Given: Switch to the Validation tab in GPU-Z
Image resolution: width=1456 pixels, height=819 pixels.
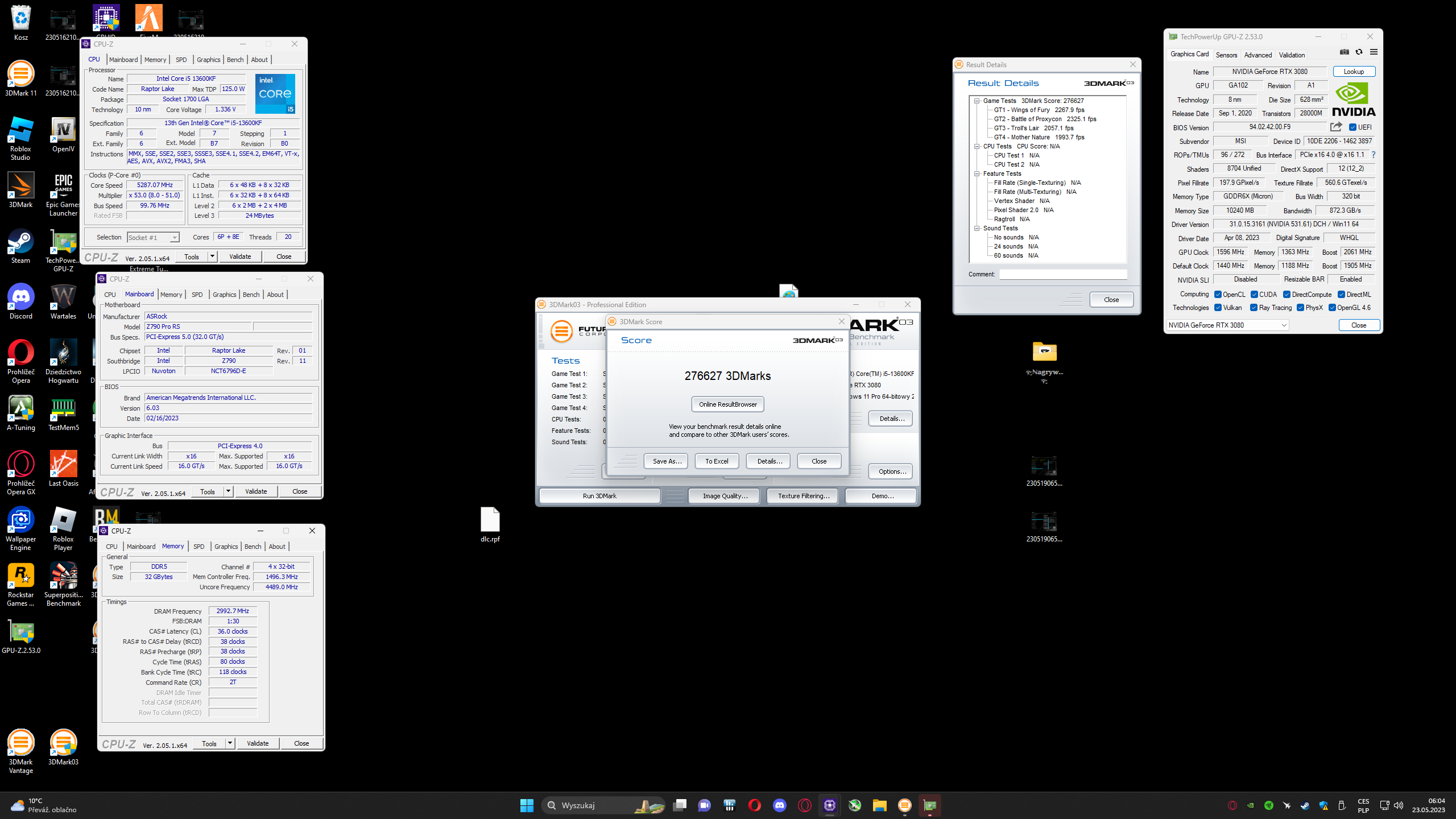Looking at the screenshot, I should (1292, 55).
